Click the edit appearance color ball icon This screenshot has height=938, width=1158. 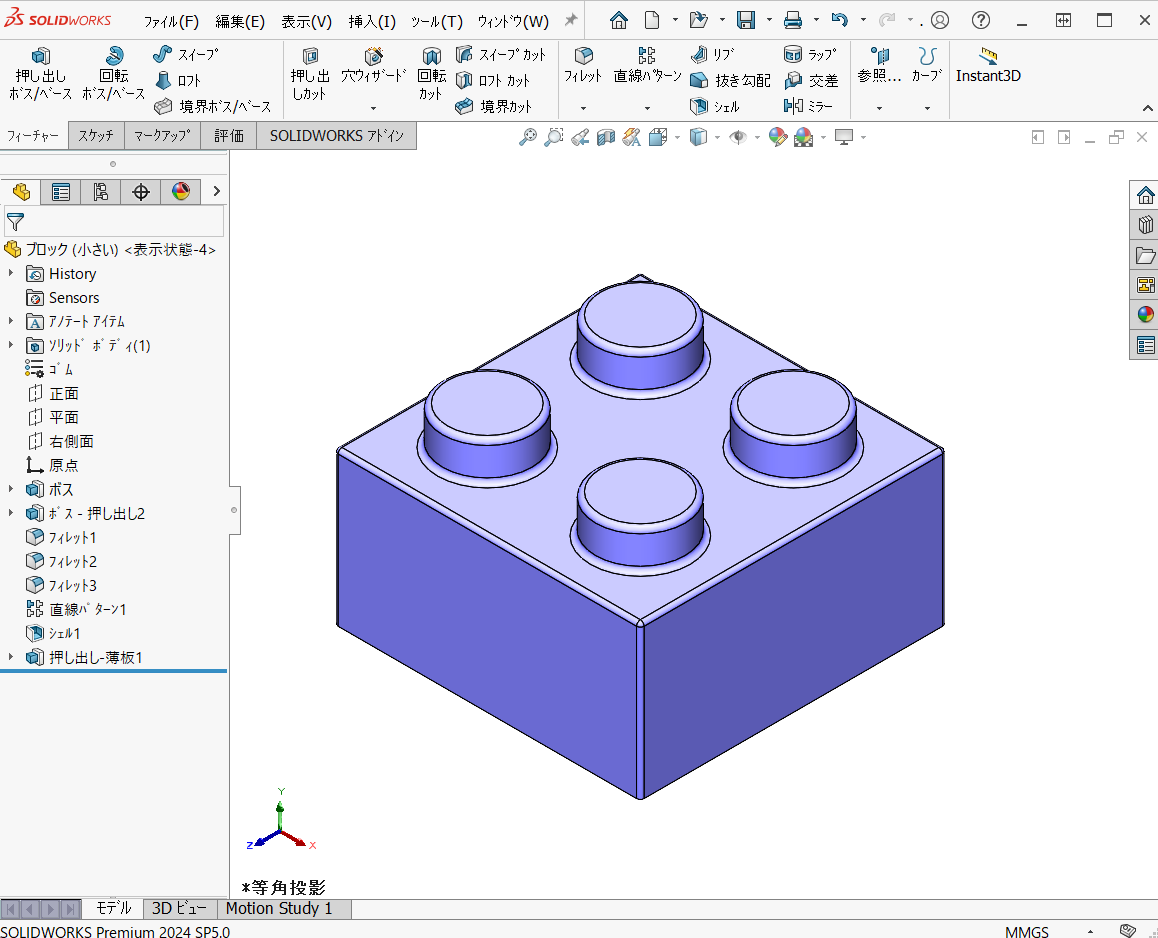click(x=777, y=137)
